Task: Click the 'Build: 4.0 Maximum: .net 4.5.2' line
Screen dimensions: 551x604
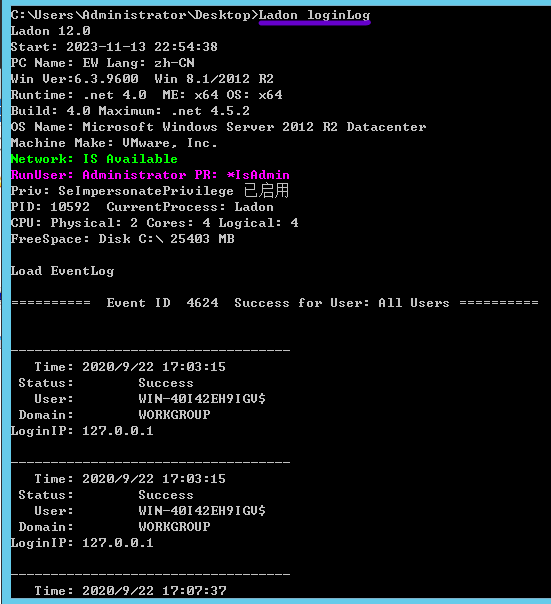Action: pyautogui.click(x=130, y=111)
